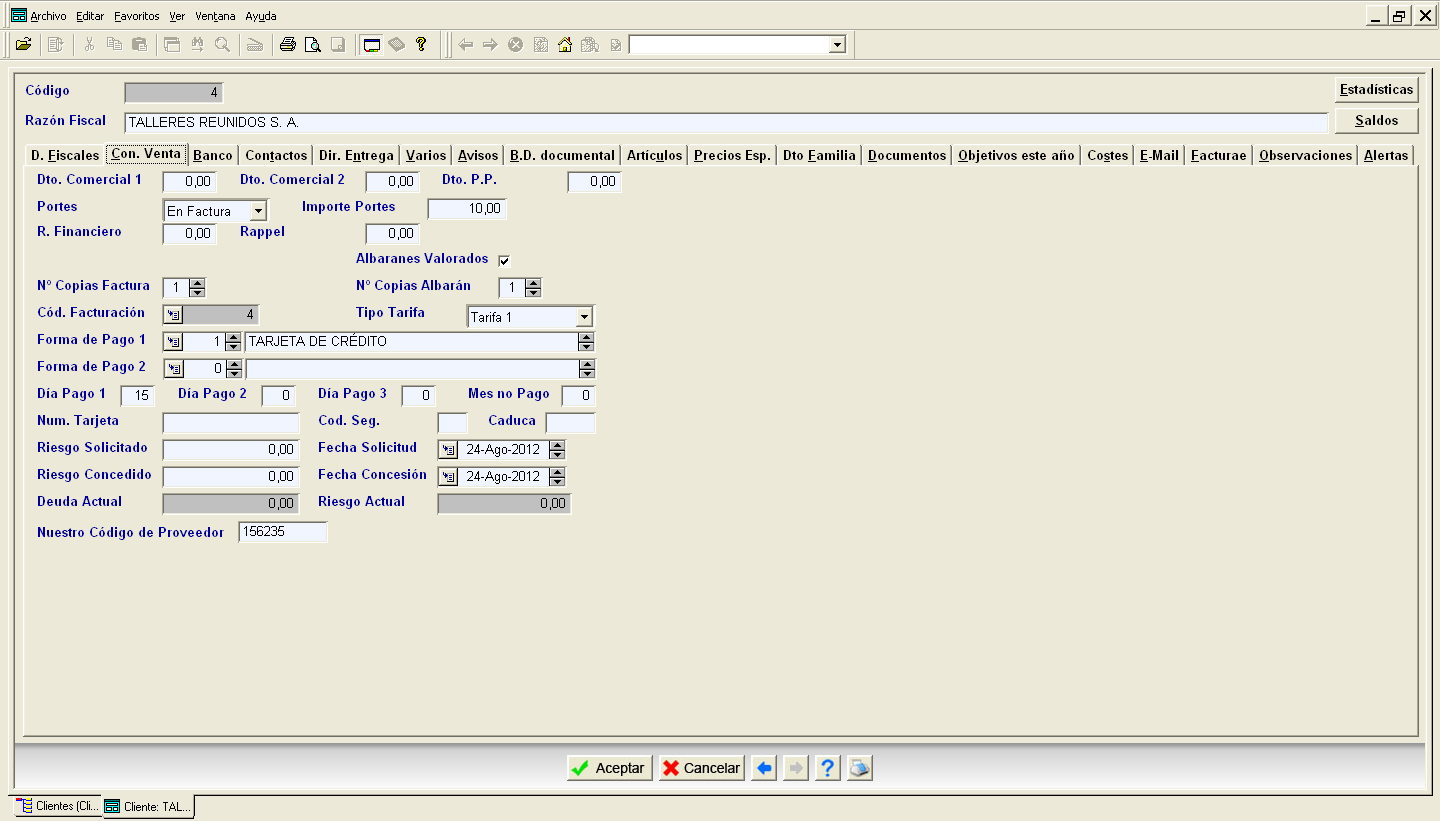1440x821 pixels.
Task: Click the blue previous record arrow button
Action: pos(764,768)
